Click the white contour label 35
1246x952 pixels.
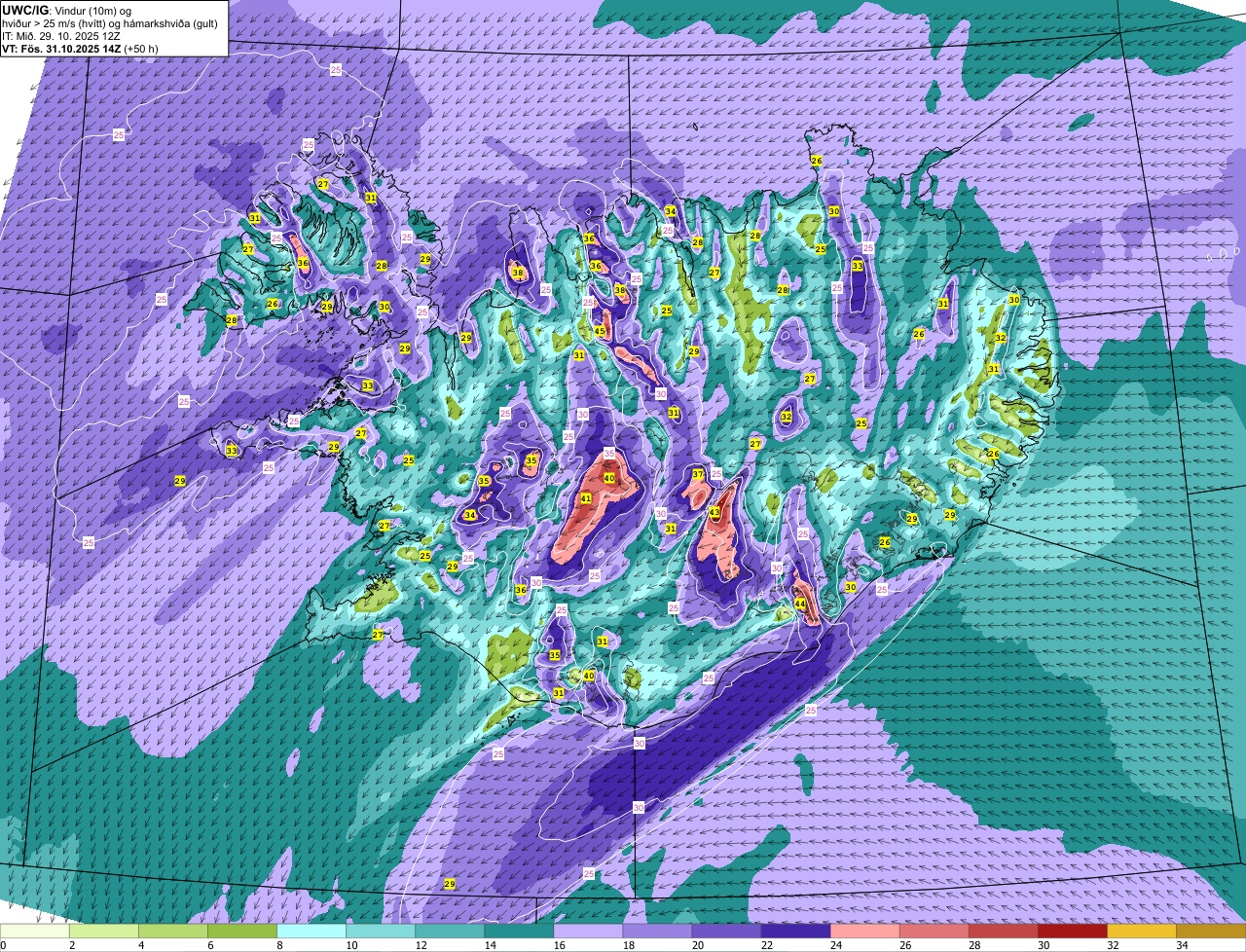(x=609, y=454)
